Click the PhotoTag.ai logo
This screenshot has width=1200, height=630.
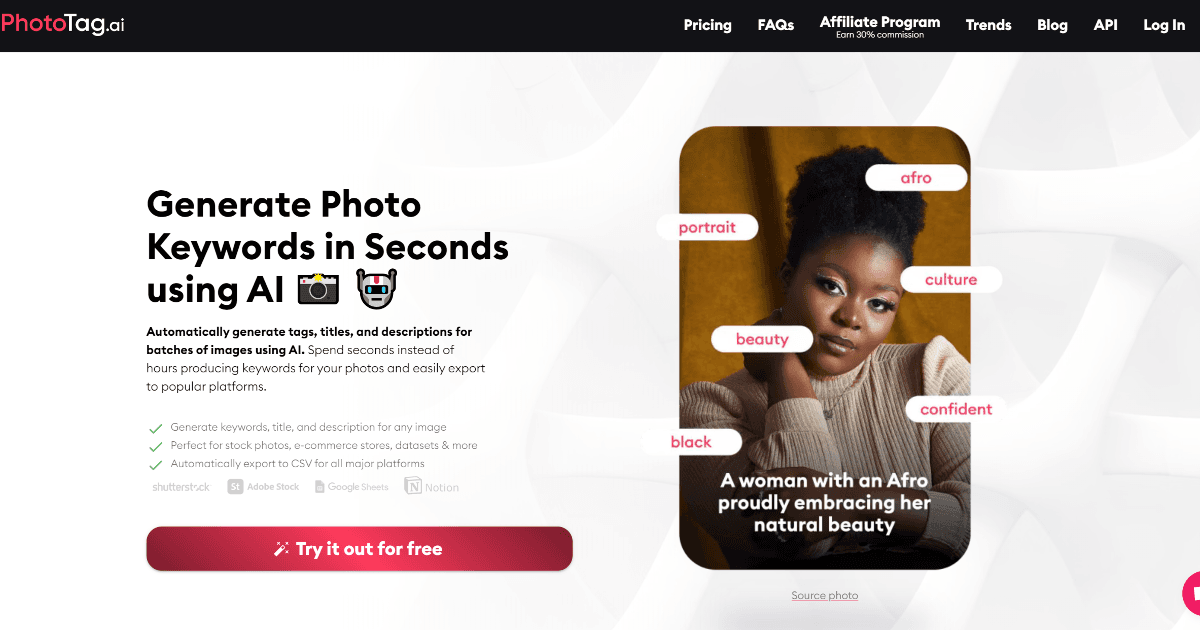[x=62, y=25]
